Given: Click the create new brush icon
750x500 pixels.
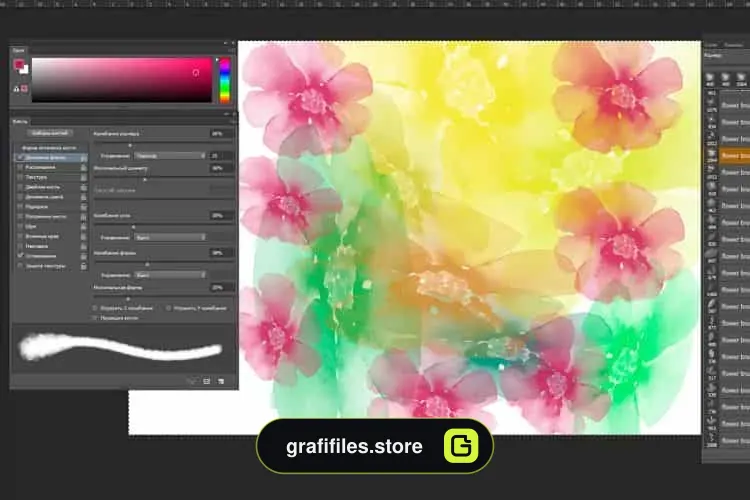Looking at the screenshot, I should (x=221, y=381).
